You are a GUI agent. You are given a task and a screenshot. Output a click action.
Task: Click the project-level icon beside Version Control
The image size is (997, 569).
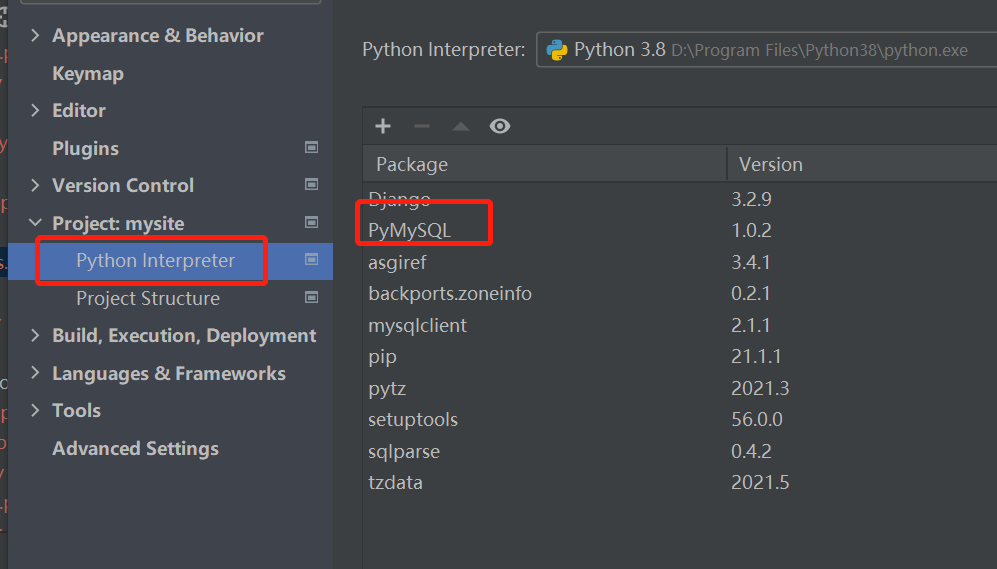312,185
